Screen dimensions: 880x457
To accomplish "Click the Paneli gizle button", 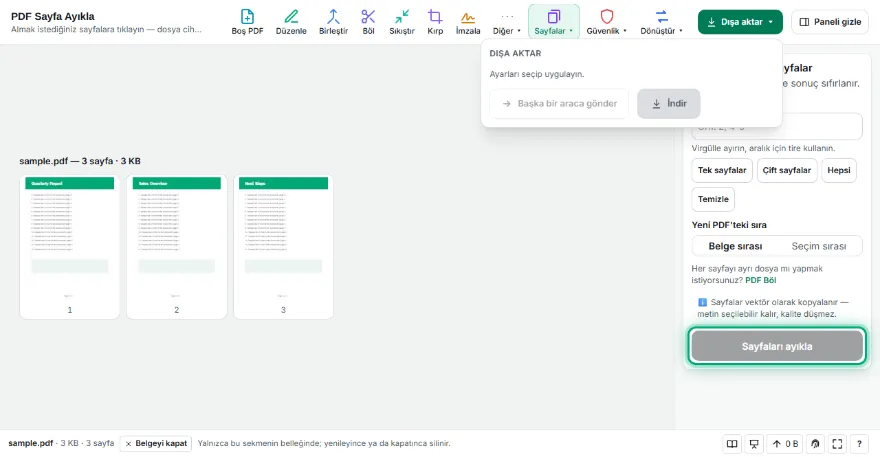I will coord(829,22).
